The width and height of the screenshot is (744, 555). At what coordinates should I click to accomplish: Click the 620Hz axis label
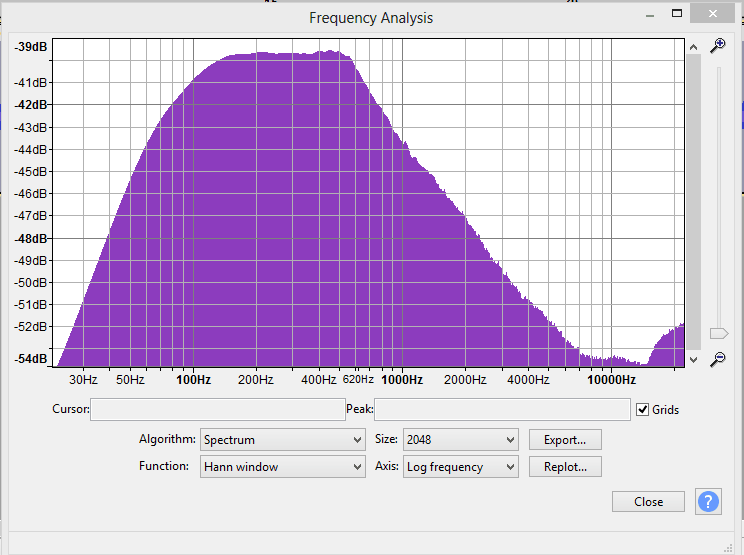click(x=358, y=379)
